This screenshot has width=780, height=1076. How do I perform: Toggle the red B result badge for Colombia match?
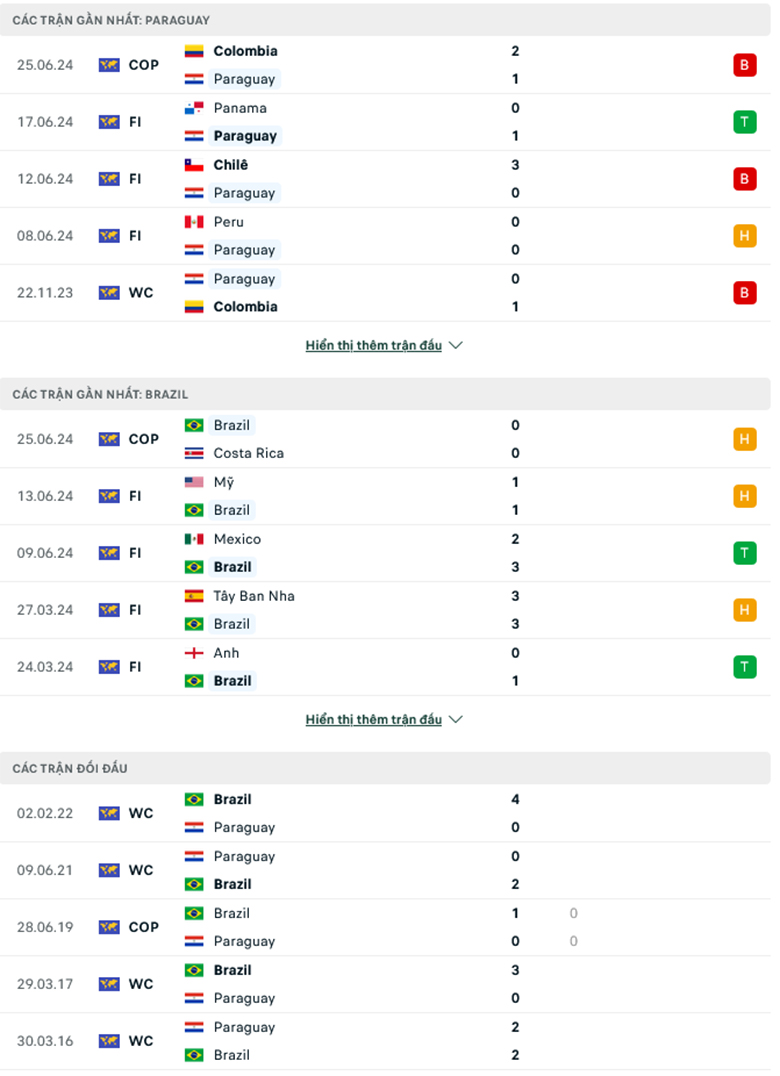click(744, 65)
